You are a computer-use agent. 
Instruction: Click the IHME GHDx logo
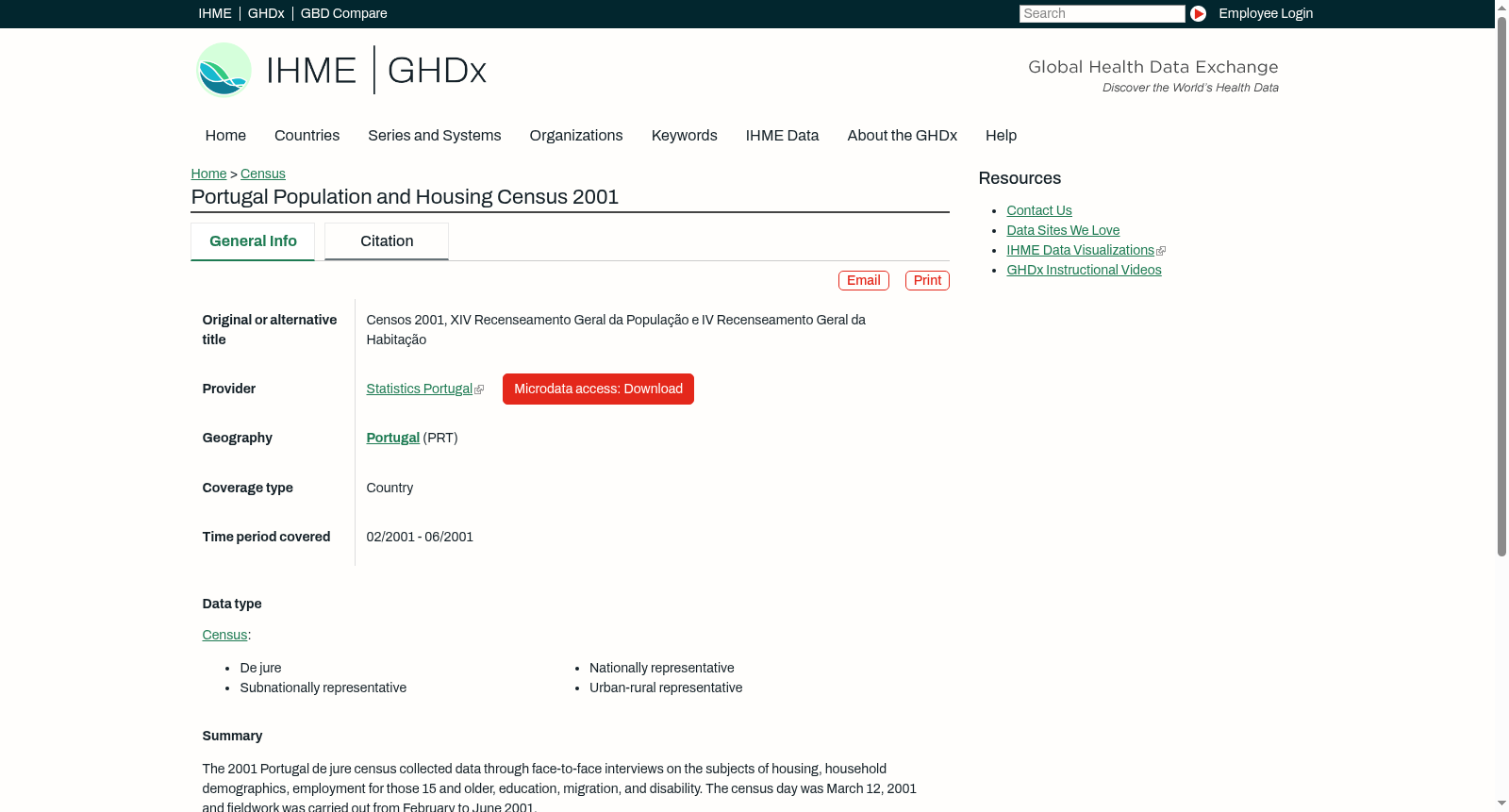click(x=341, y=70)
